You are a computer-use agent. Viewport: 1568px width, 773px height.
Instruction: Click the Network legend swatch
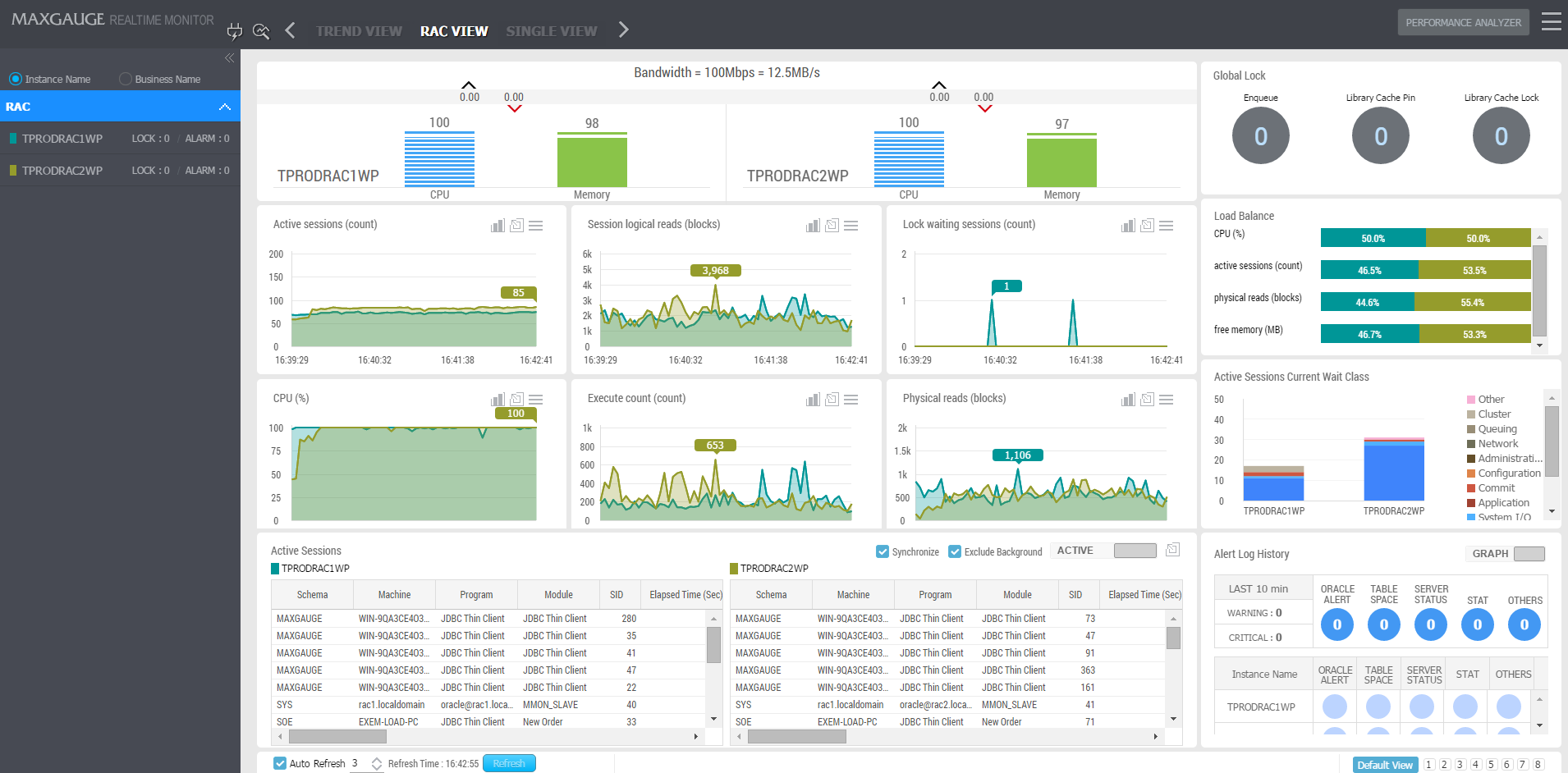(1471, 444)
